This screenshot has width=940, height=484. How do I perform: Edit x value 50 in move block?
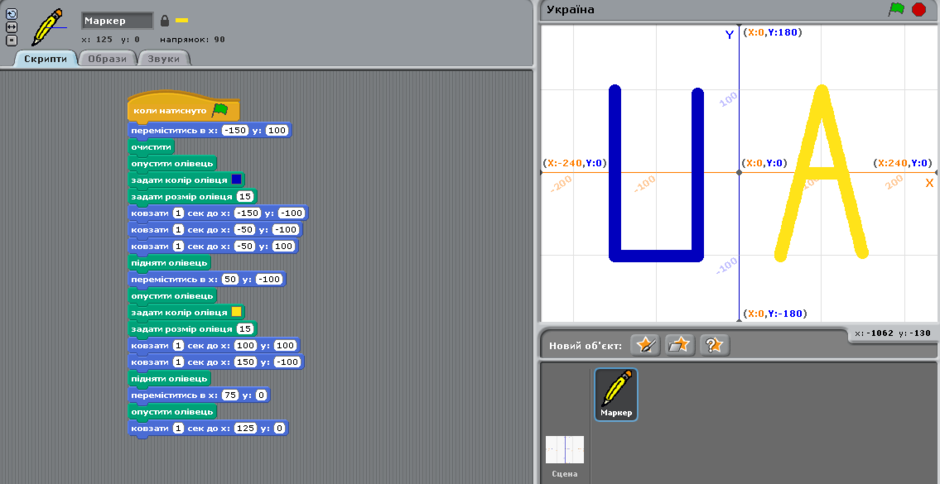230,279
